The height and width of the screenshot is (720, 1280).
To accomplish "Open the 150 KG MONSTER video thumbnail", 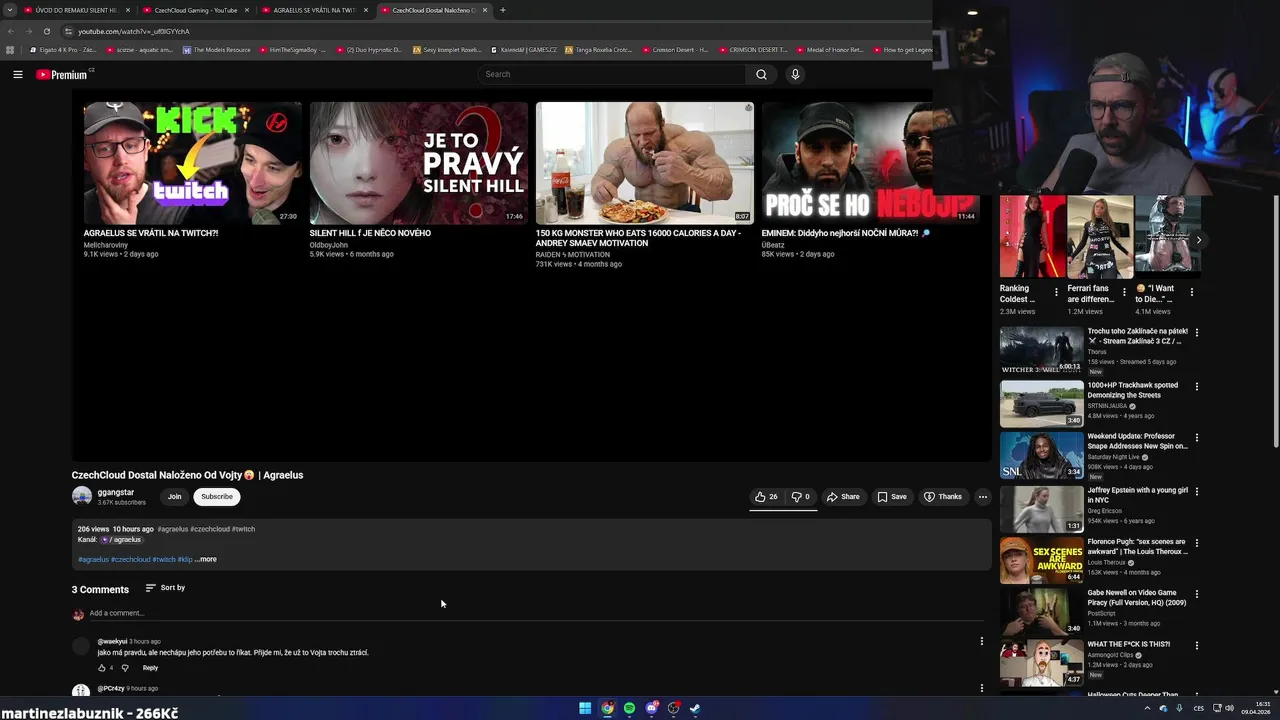I will (x=644, y=163).
